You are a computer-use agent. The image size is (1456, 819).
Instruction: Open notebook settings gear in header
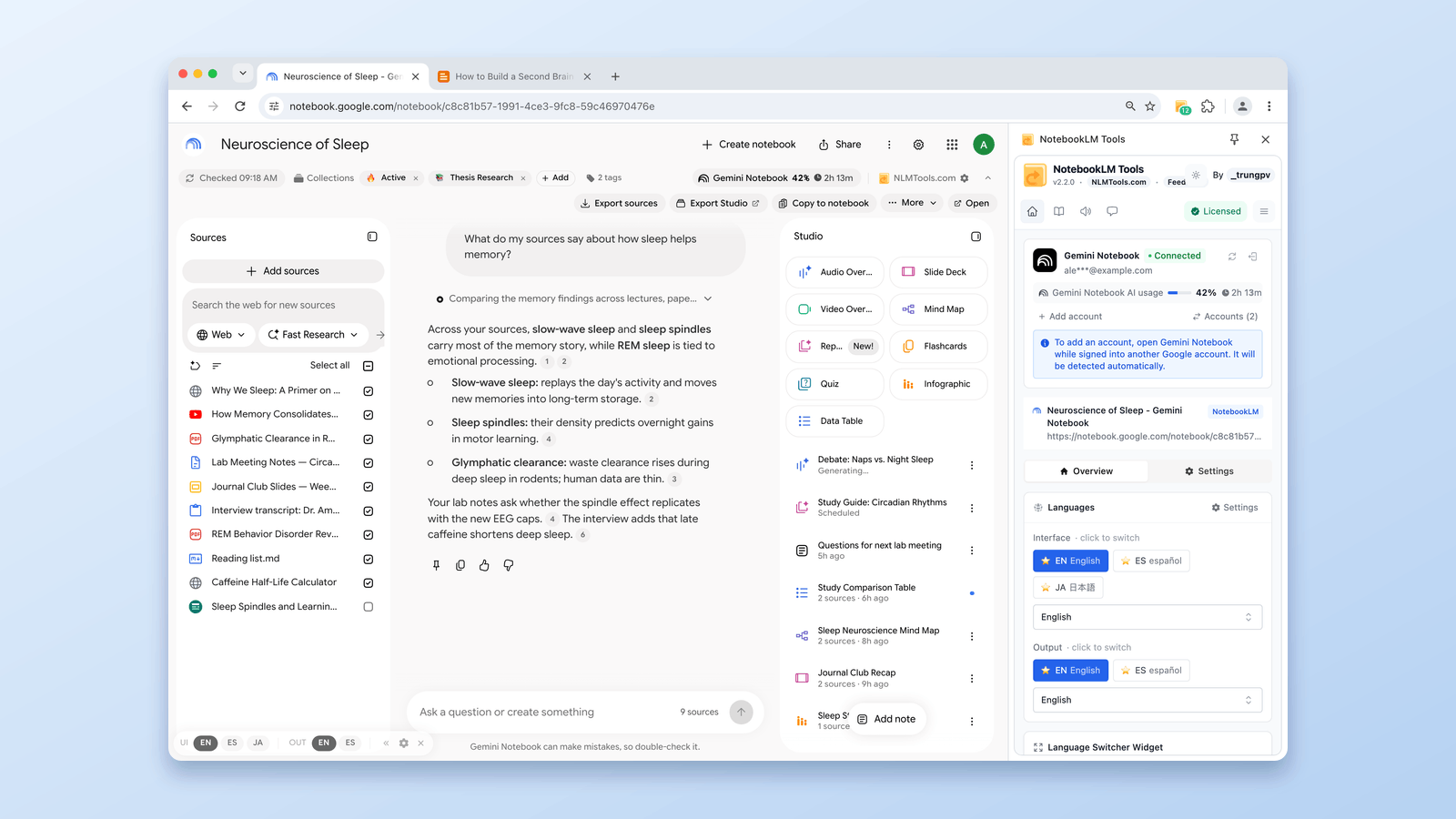click(919, 145)
